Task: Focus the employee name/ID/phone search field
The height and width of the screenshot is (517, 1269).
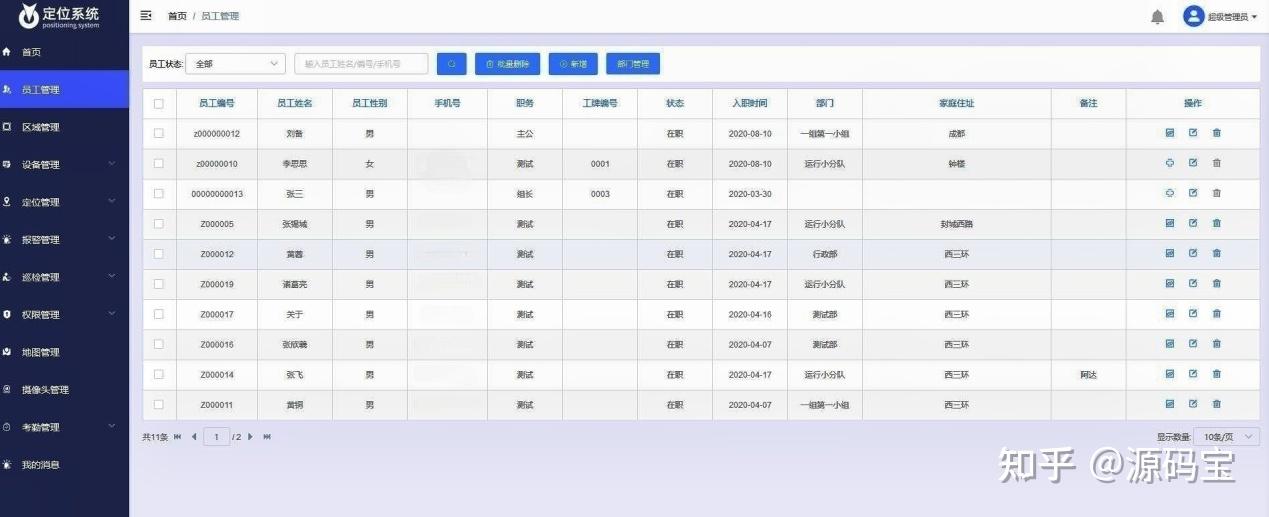Action: click(361, 64)
